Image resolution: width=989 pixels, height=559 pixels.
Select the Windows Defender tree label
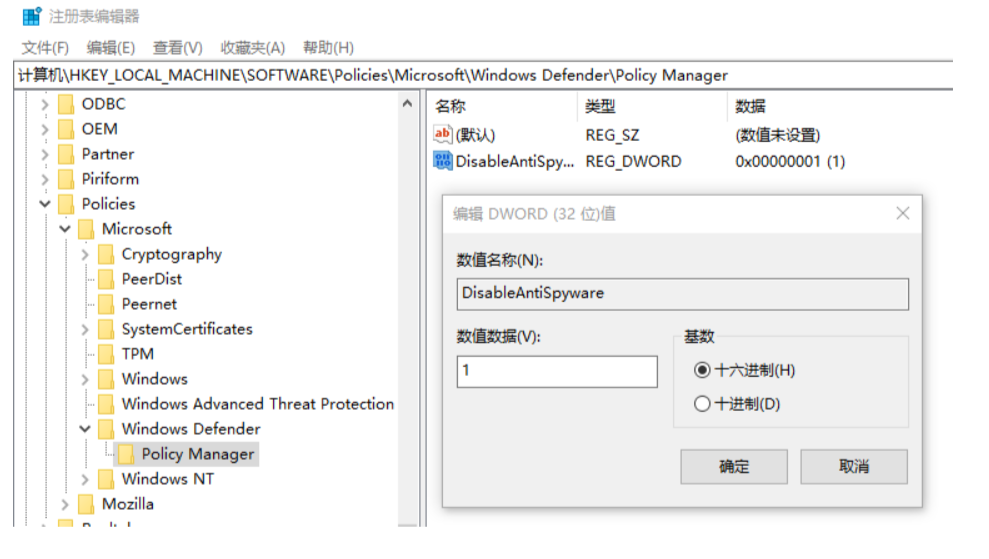191,429
